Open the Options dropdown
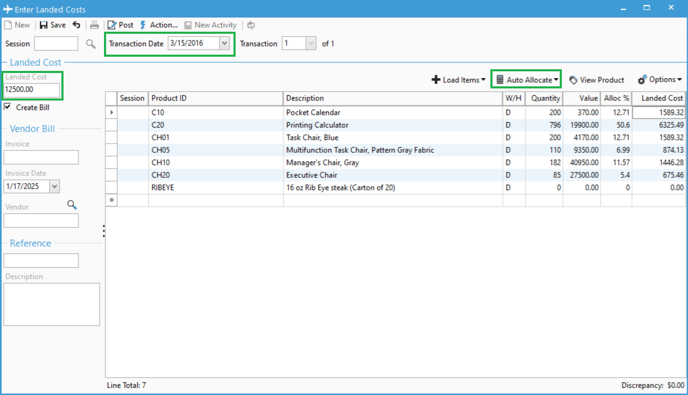 (660, 79)
